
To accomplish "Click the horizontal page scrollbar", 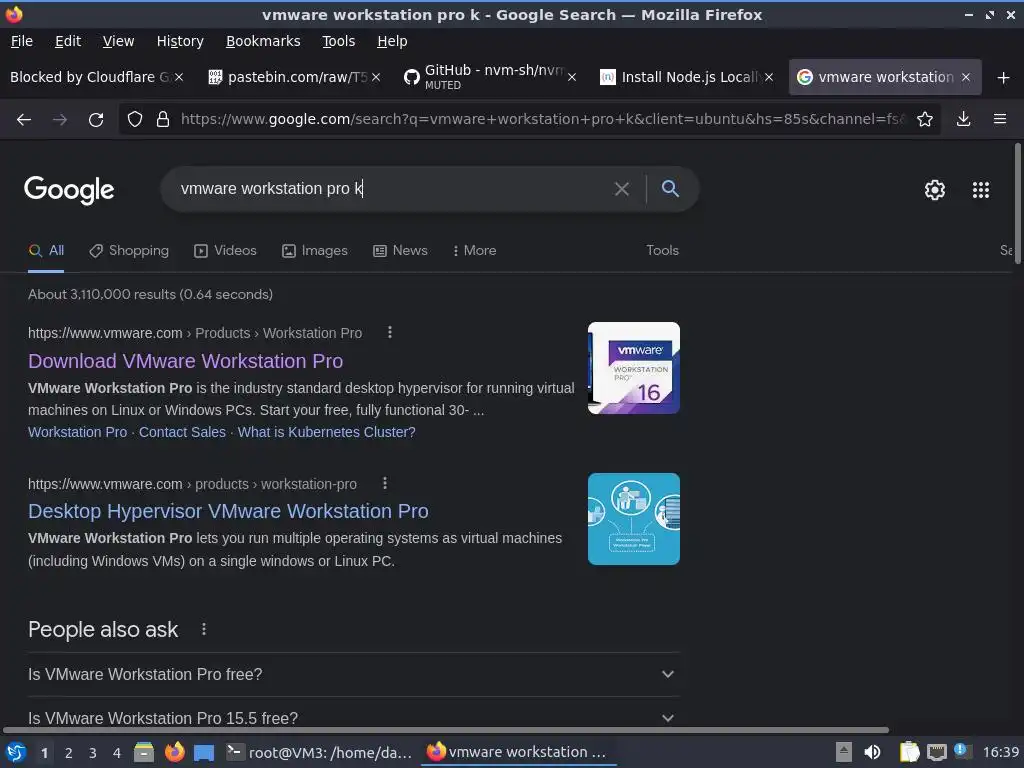I will (x=445, y=729).
